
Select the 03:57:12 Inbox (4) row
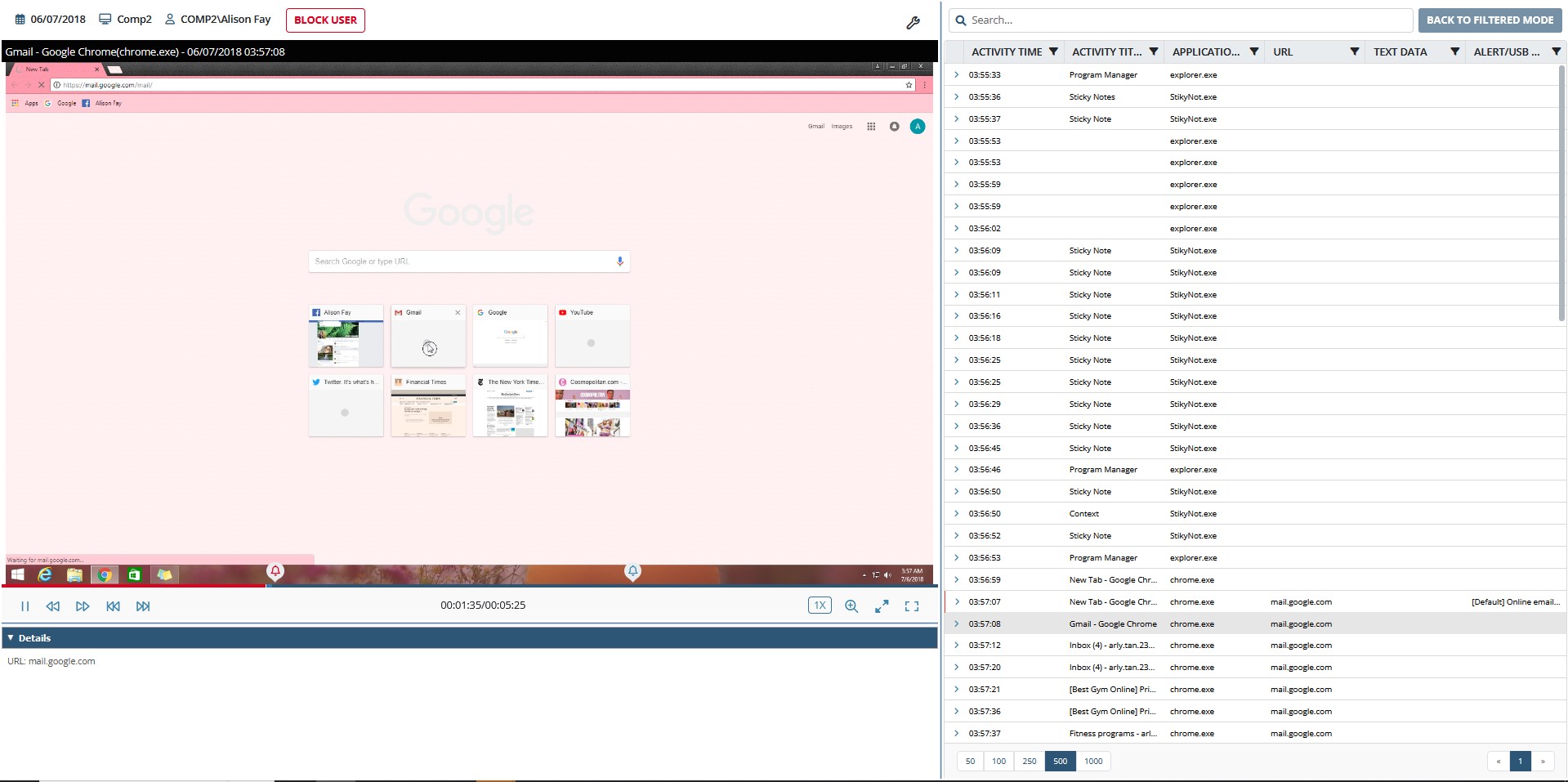tap(1255, 645)
